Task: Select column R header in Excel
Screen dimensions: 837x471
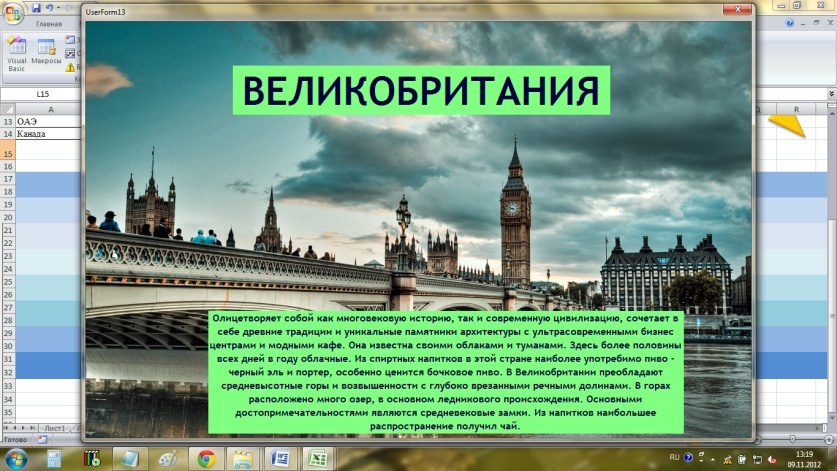Action: click(796, 109)
